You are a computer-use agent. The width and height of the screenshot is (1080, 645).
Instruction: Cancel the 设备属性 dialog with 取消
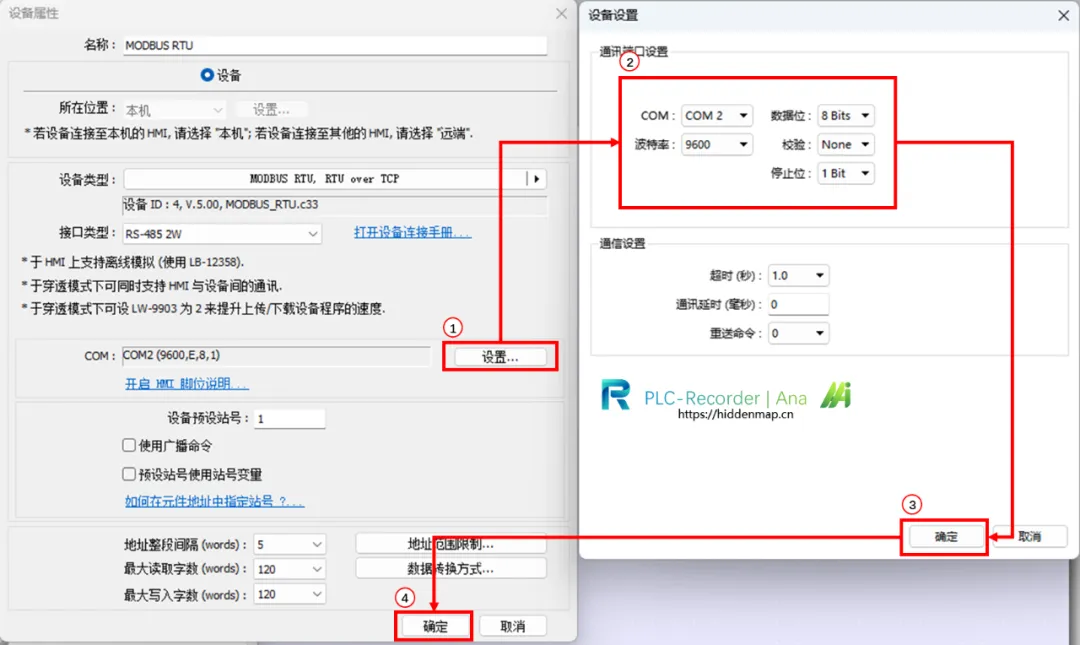click(512, 626)
